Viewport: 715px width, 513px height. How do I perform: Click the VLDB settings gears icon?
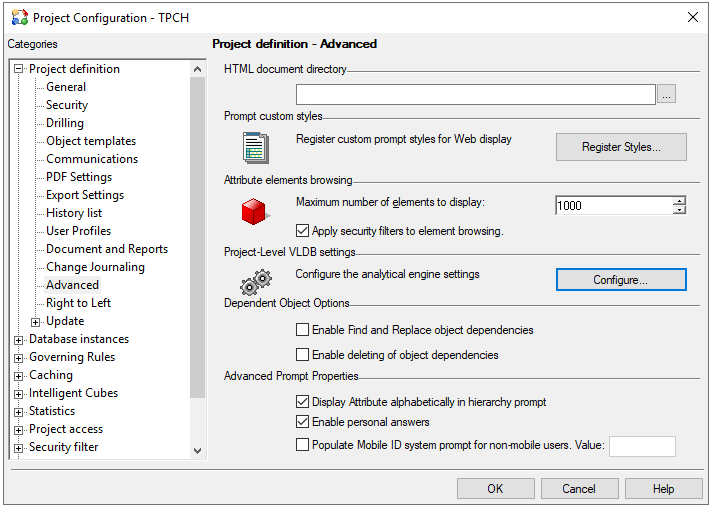pyautogui.click(x=255, y=281)
